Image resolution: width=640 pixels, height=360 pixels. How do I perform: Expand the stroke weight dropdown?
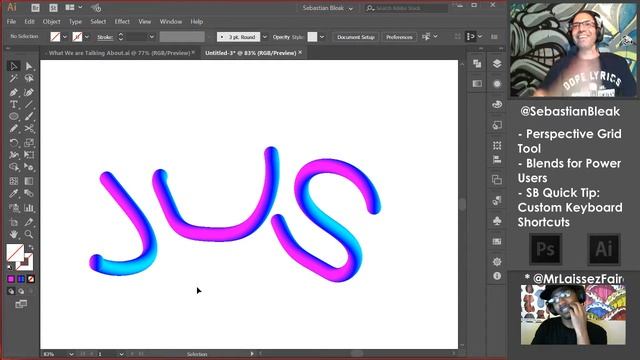[x=152, y=37]
